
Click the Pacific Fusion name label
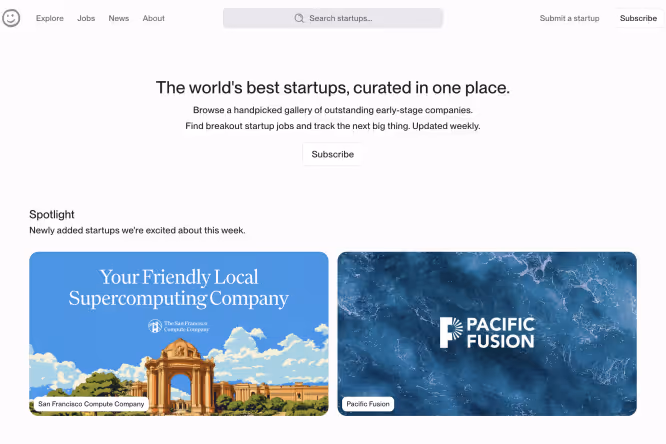(368, 404)
